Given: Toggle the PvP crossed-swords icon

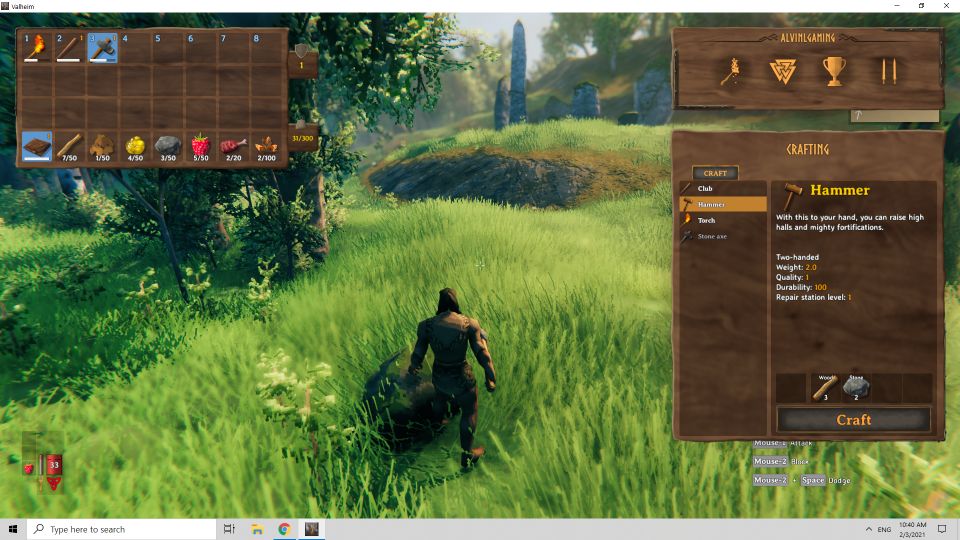Looking at the screenshot, I should coord(889,72).
